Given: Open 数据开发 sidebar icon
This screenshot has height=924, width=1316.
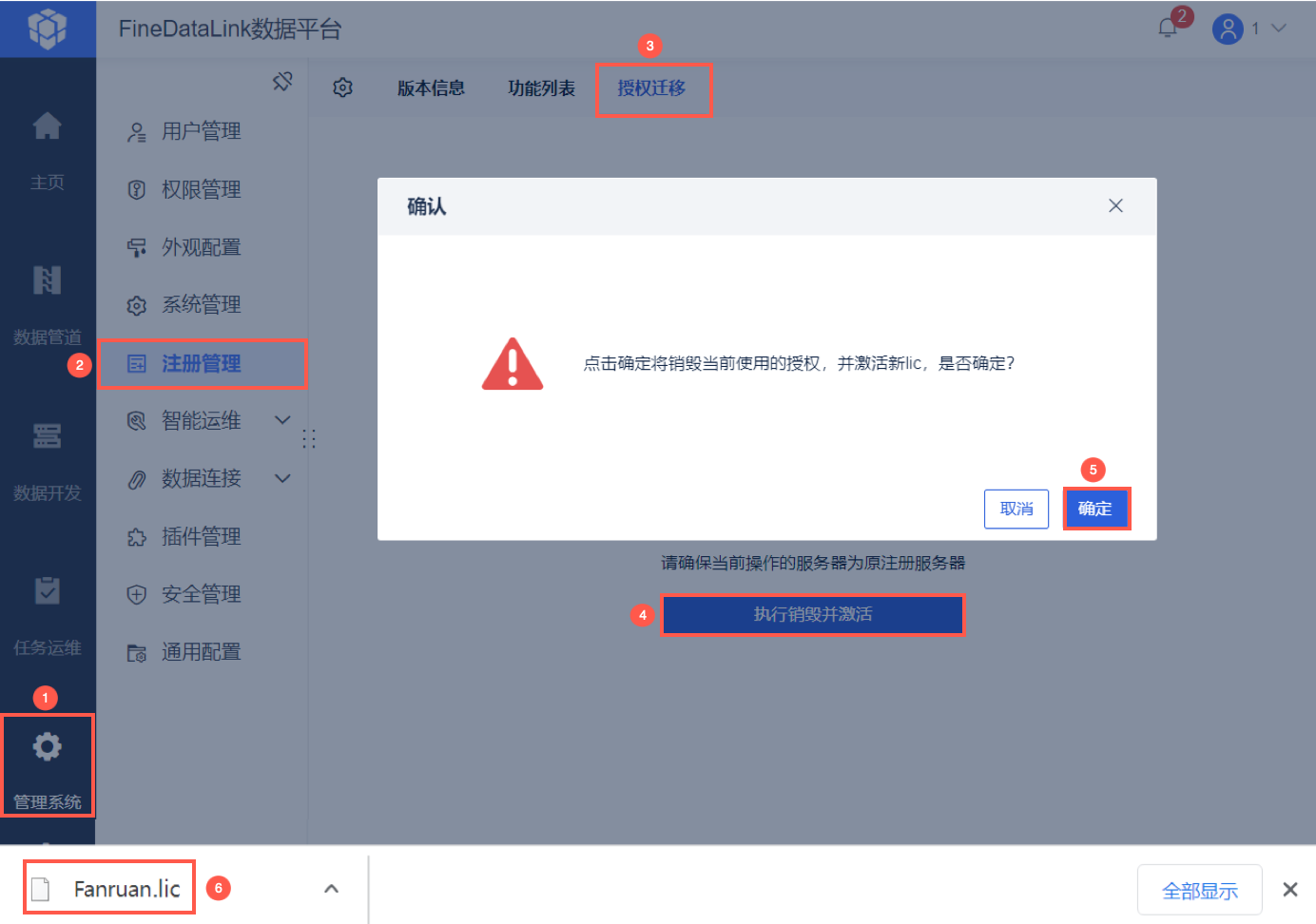Looking at the screenshot, I should [x=47, y=436].
